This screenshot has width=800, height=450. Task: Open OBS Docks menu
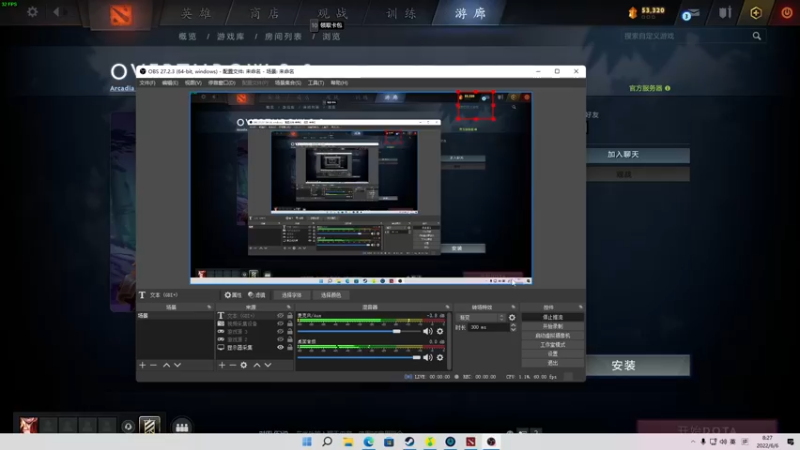(x=221, y=83)
